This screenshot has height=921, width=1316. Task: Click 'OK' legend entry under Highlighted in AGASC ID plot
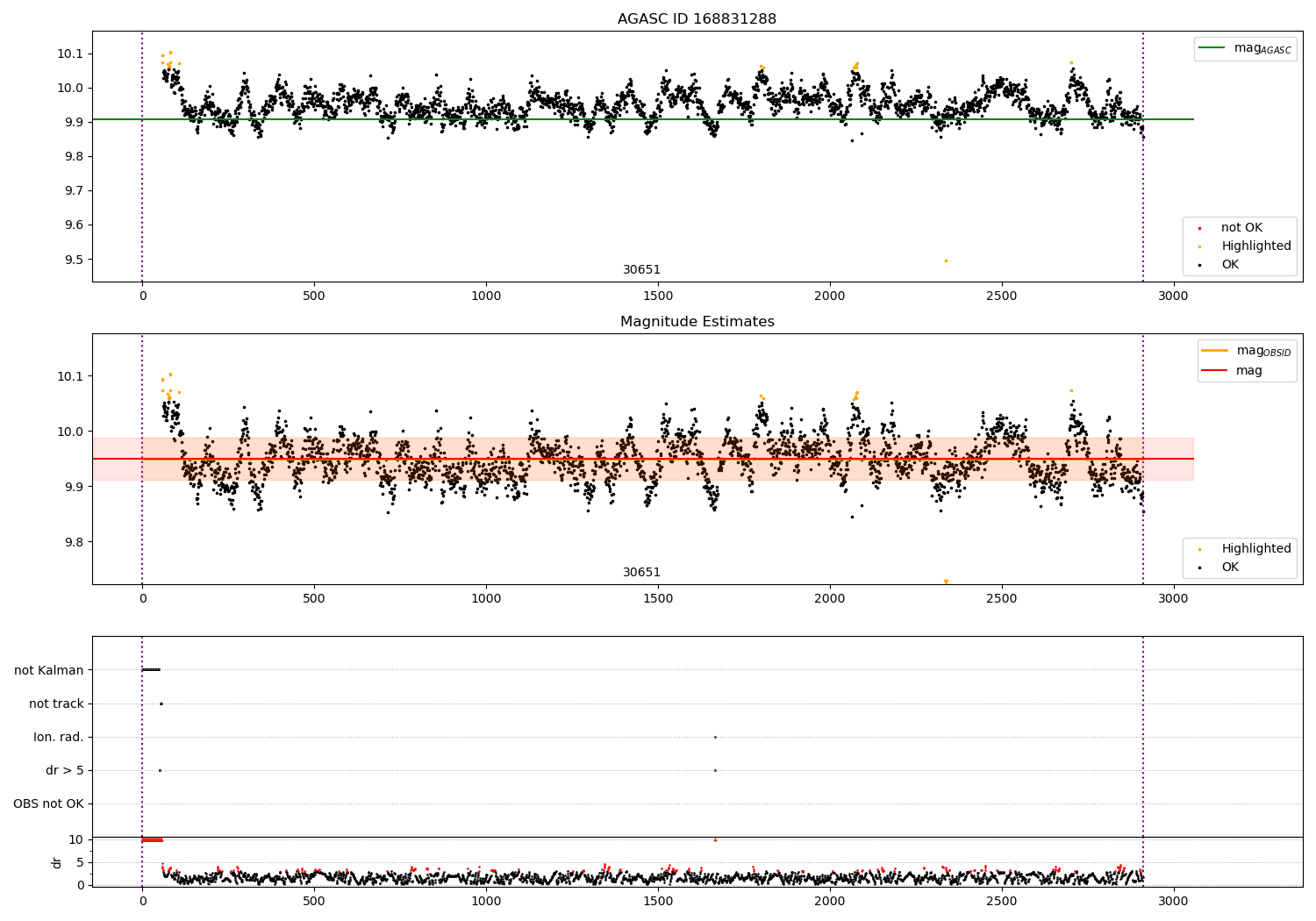click(x=1218, y=265)
